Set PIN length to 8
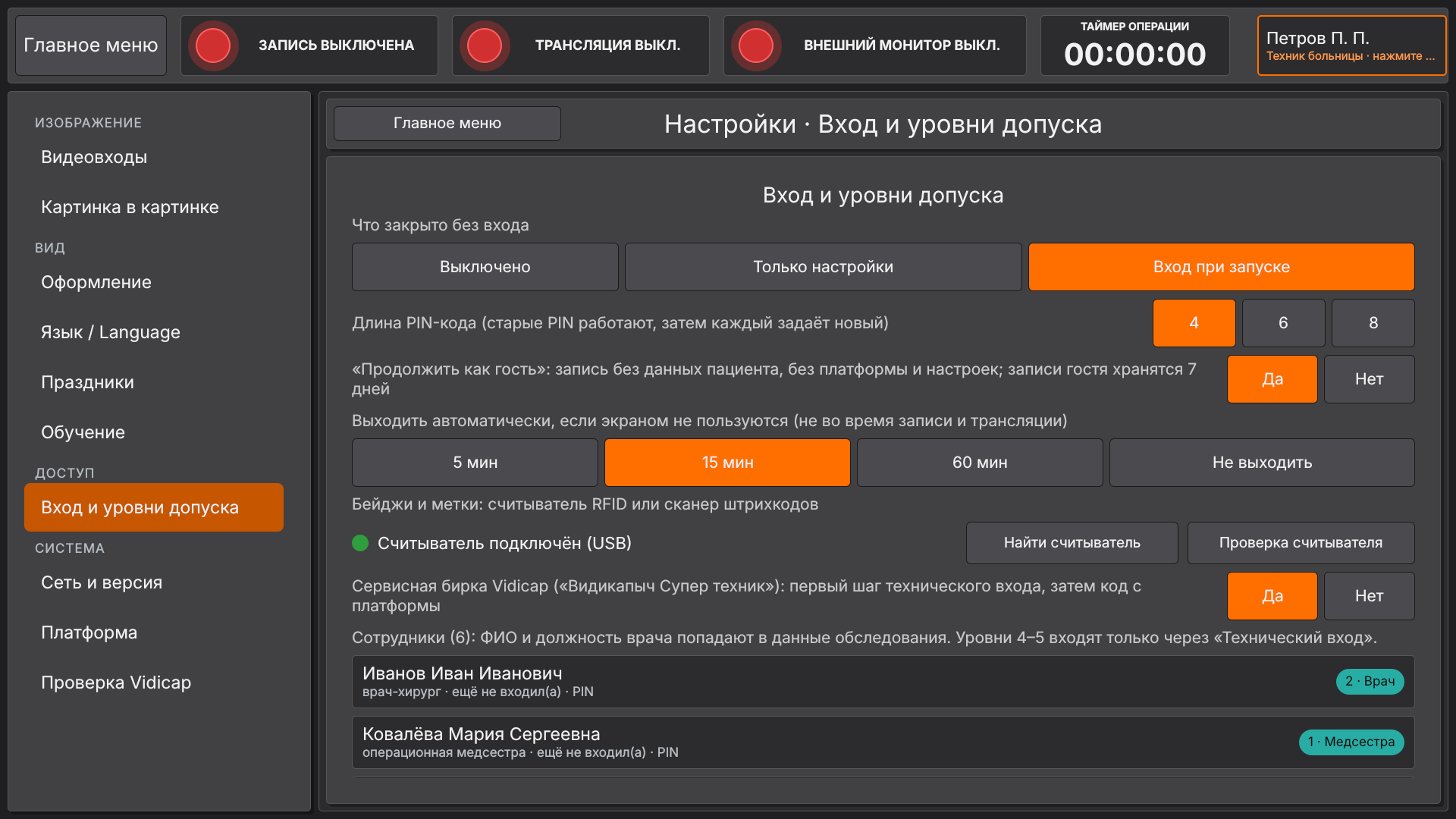1456x819 pixels. tap(1373, 323)
